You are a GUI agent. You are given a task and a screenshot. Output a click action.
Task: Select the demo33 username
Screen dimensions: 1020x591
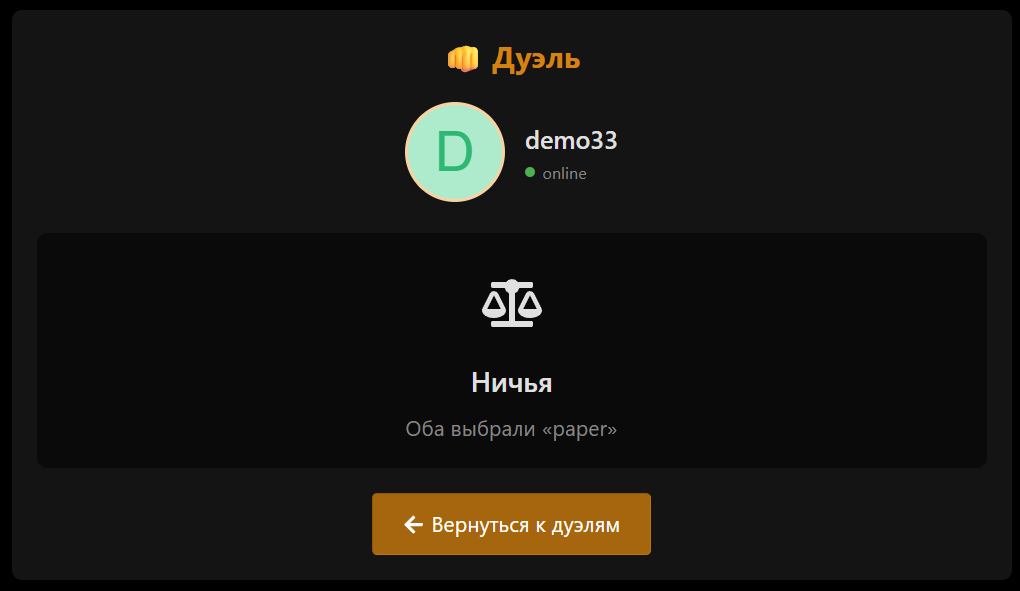(x=571, y=140)
